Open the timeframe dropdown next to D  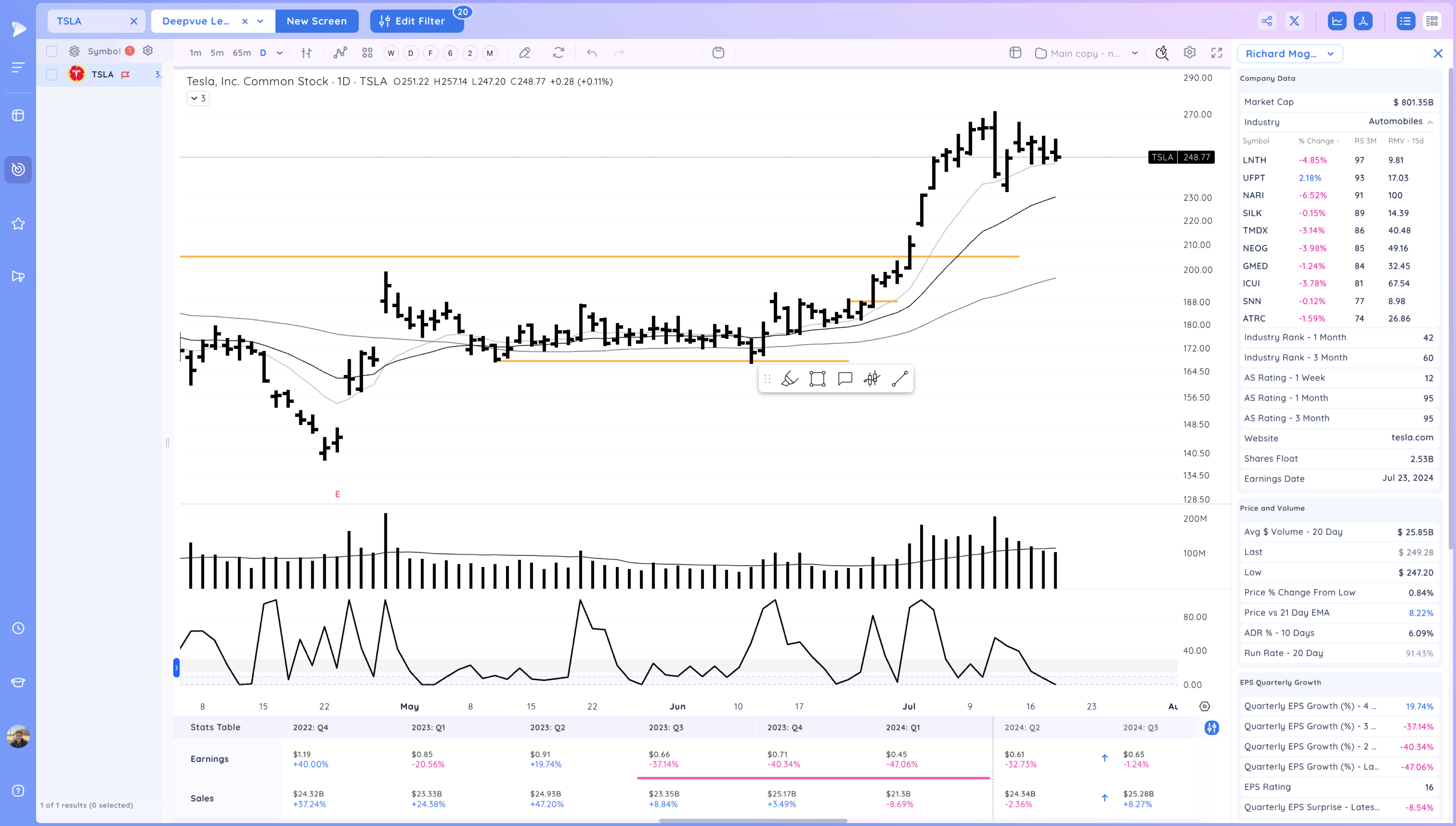click(x=280, y=53)
